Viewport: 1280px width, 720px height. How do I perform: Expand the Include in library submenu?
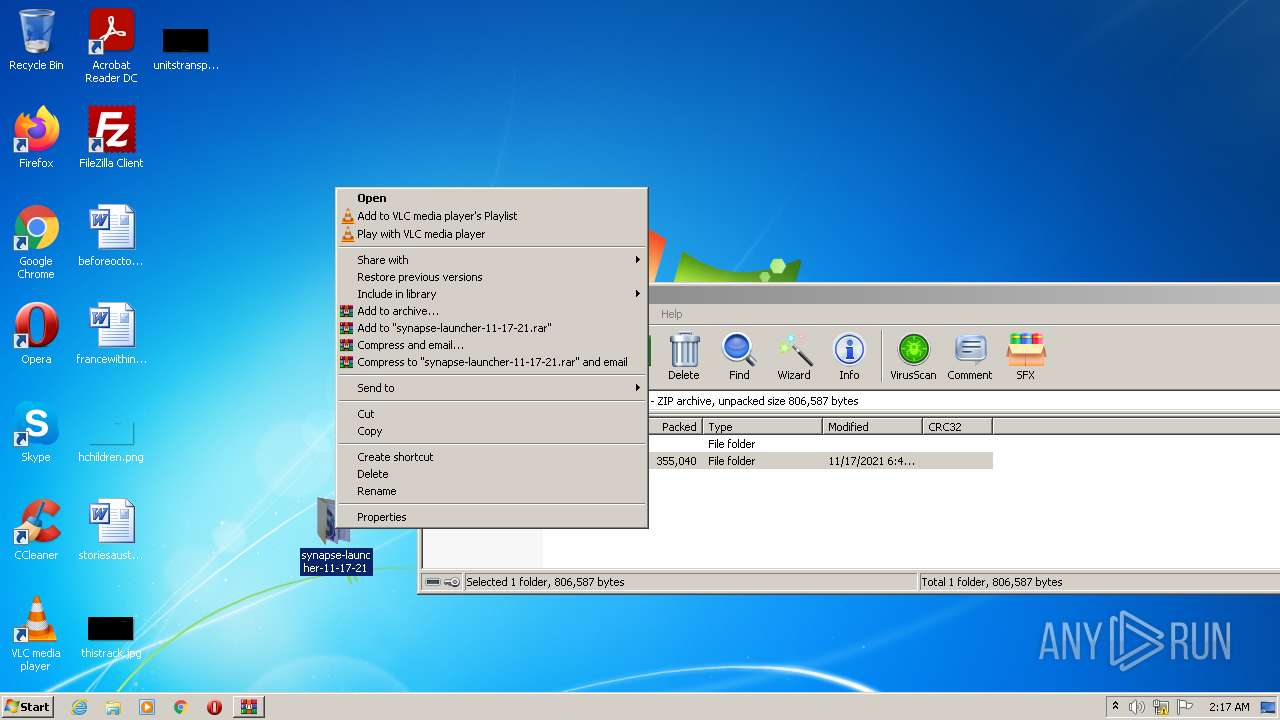[x=492, y=294]
